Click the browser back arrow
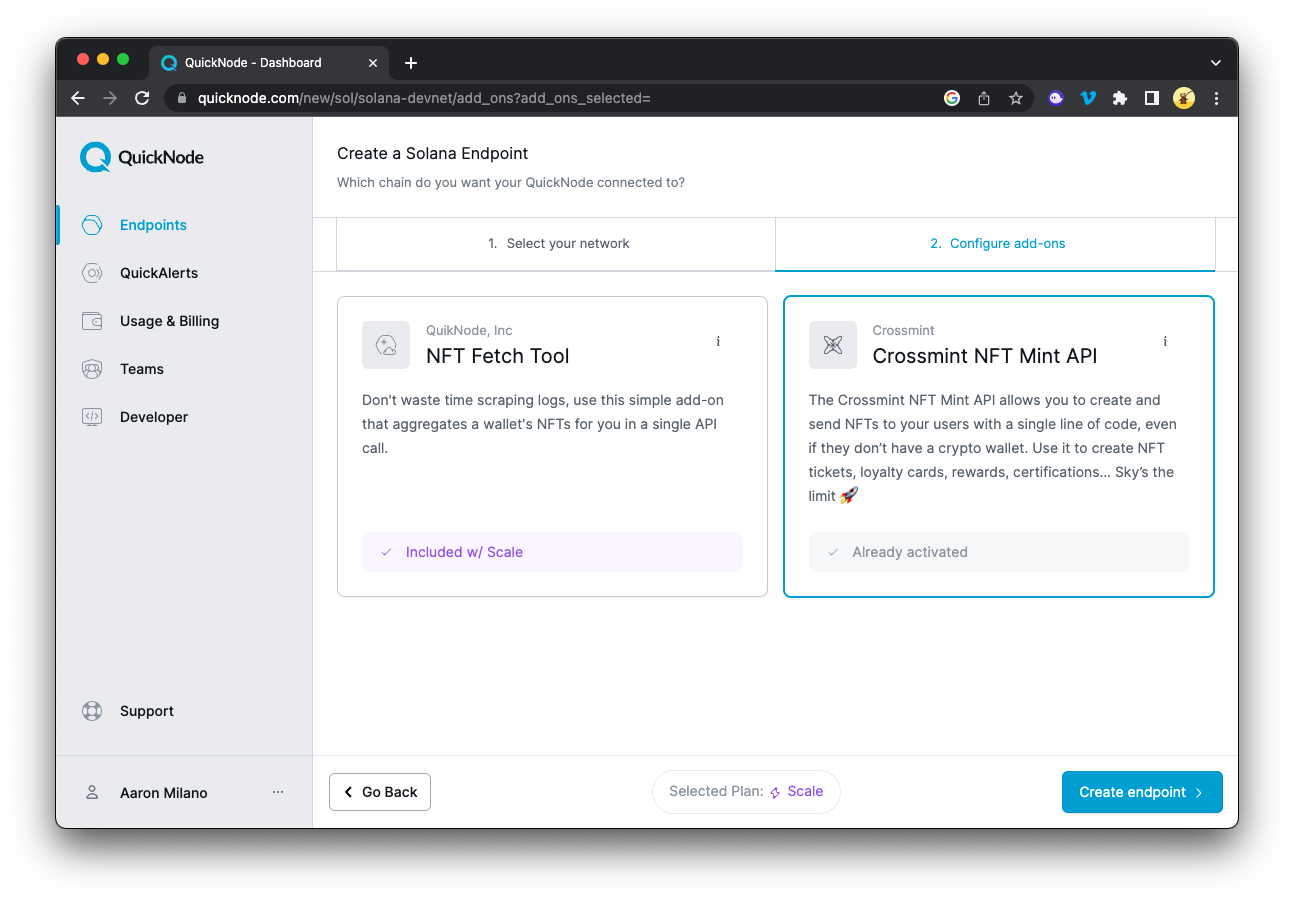 click(78, 98)
